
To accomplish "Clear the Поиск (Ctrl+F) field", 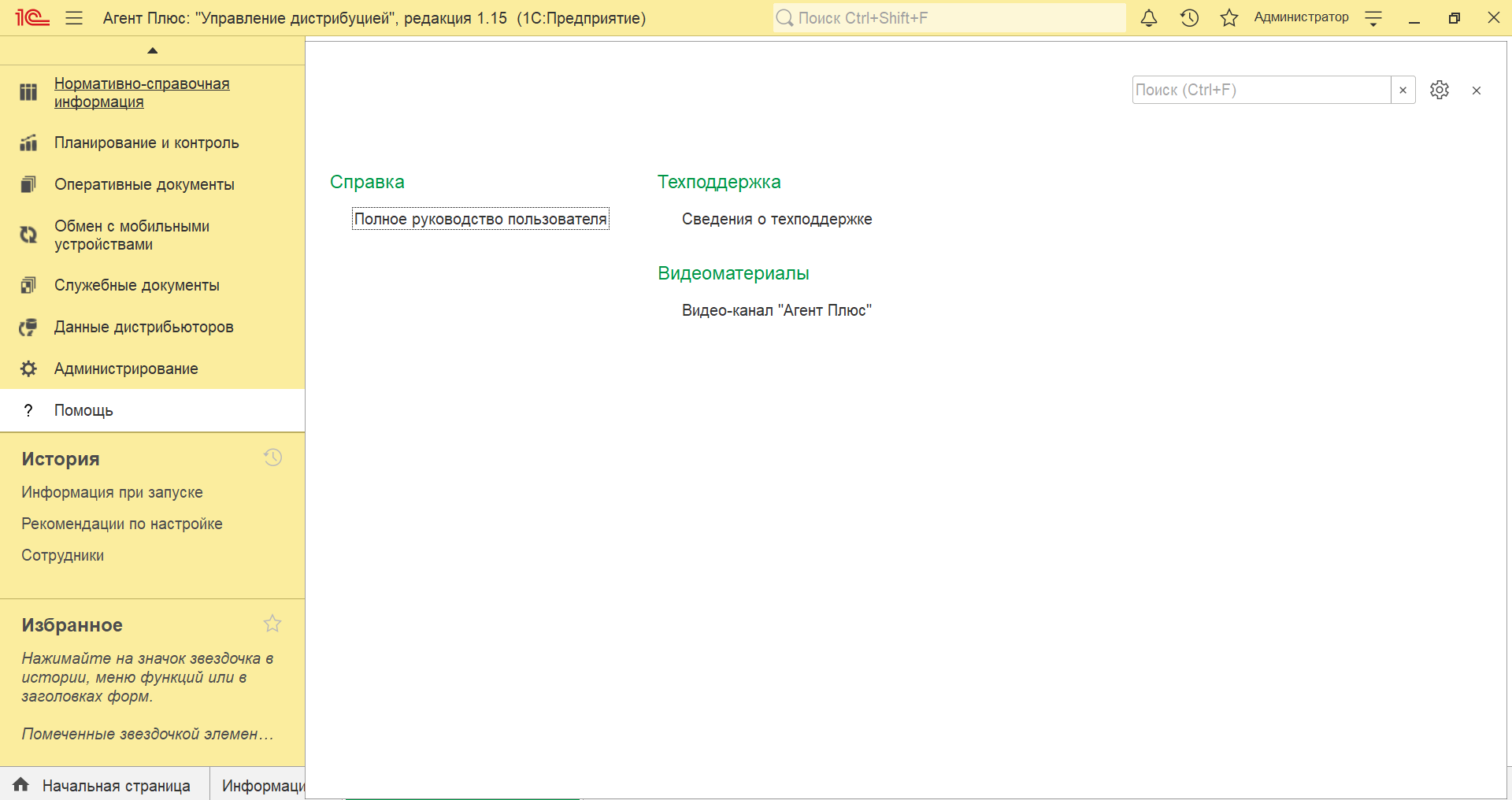I will [x=1403, y=90].
